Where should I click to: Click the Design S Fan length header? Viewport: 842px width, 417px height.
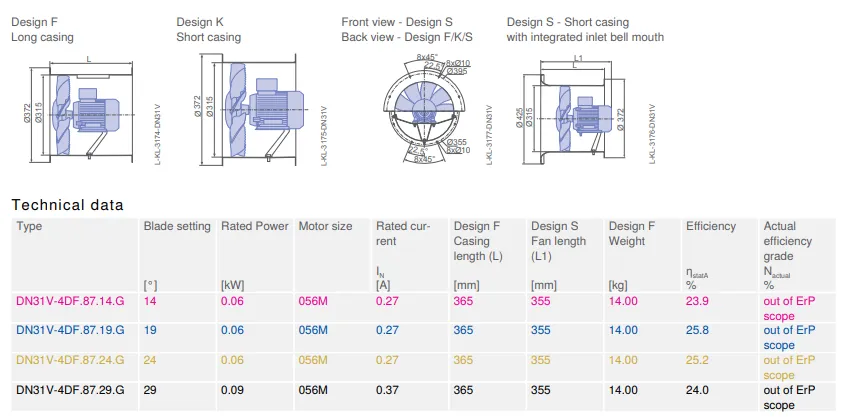point(558,242)
